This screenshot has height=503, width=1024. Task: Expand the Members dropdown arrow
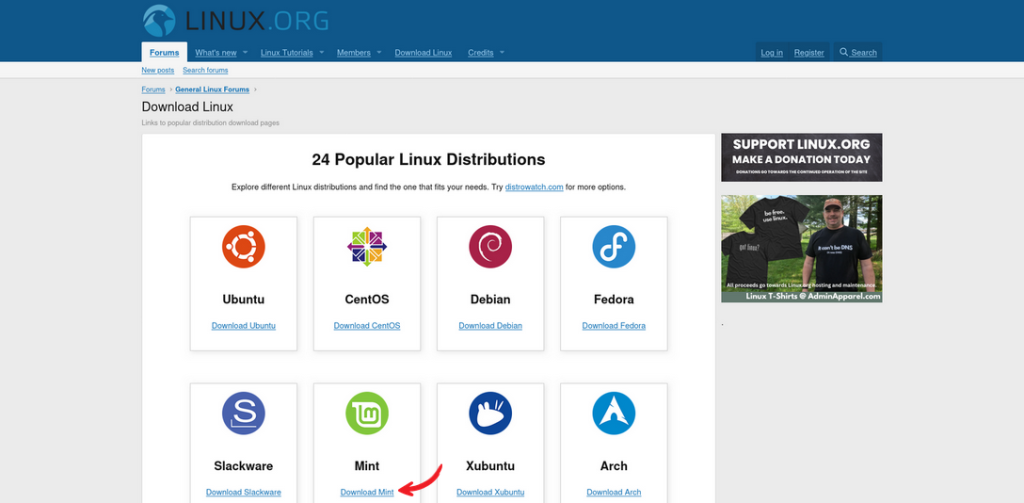pos(380,53)
